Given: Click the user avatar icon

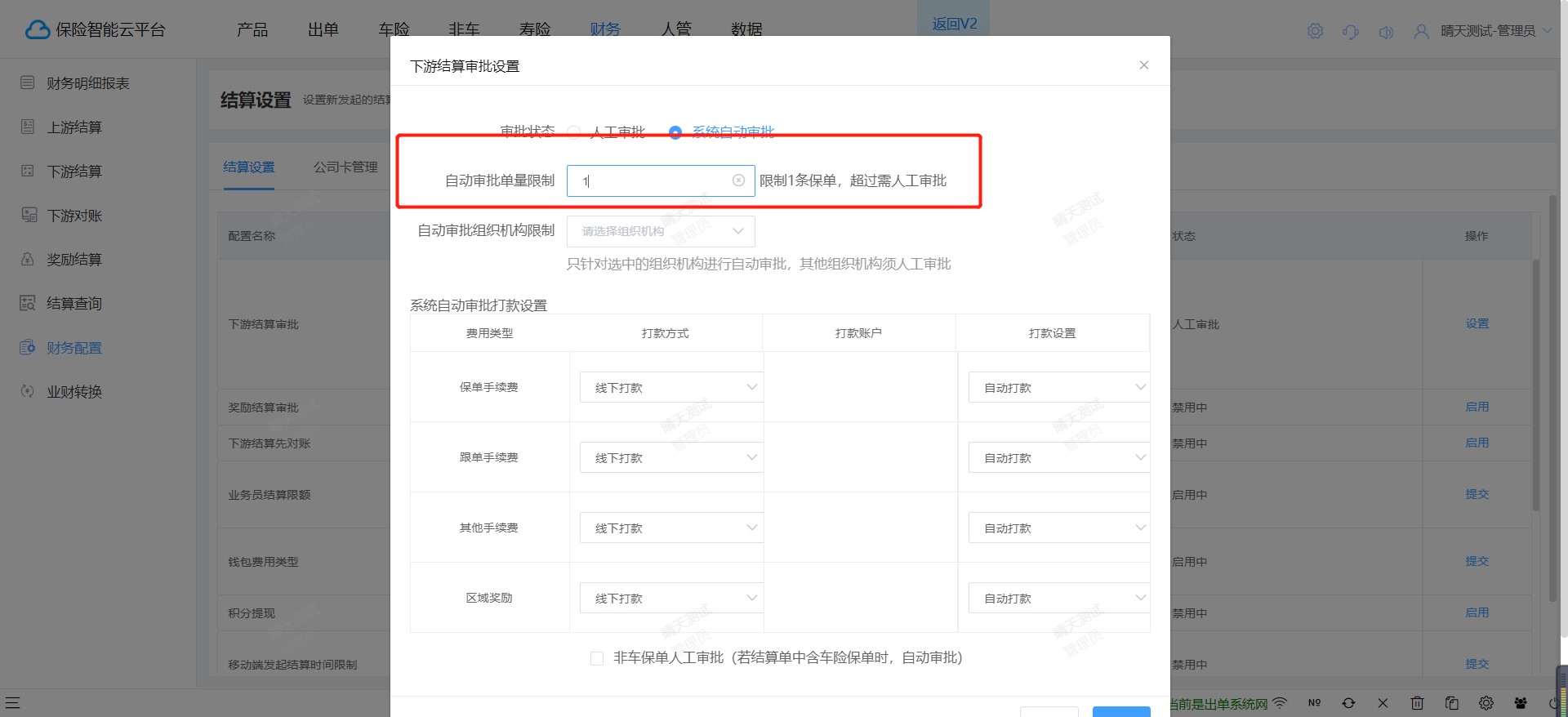Looking at the screenshot, I should [1422, 31].
